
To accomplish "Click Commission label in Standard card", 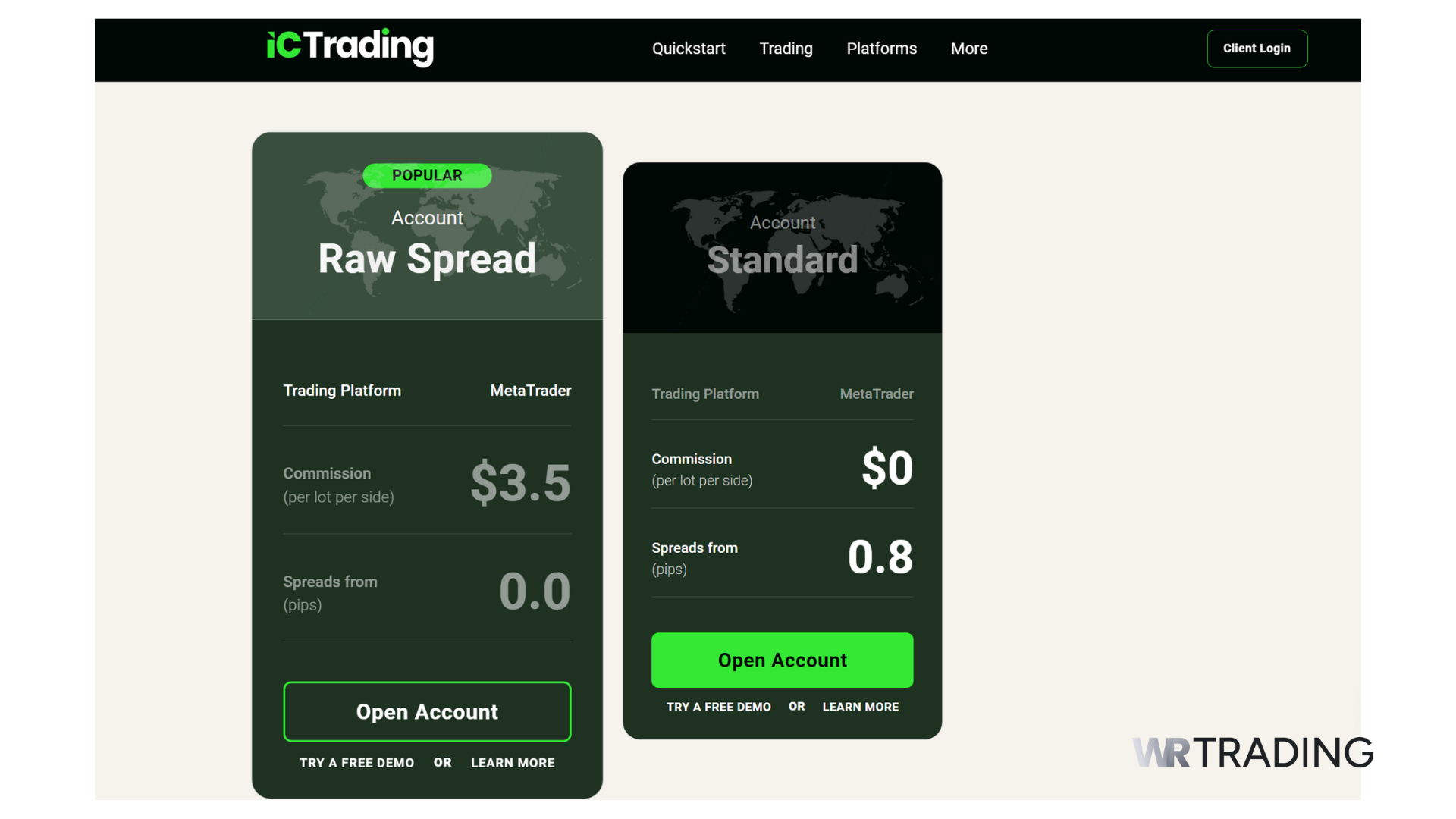I will pos(692,459).
